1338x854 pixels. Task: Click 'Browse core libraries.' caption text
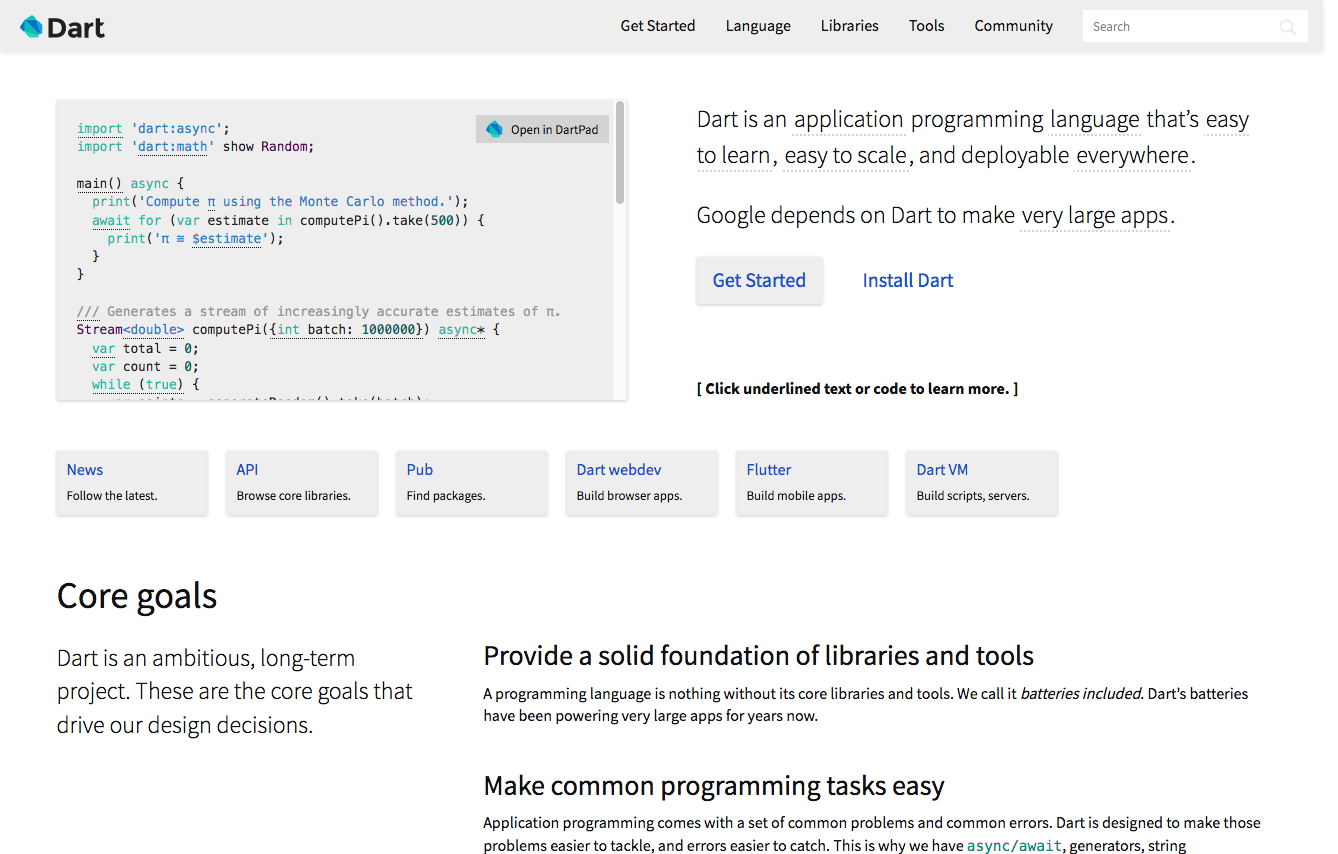[294, 496]
